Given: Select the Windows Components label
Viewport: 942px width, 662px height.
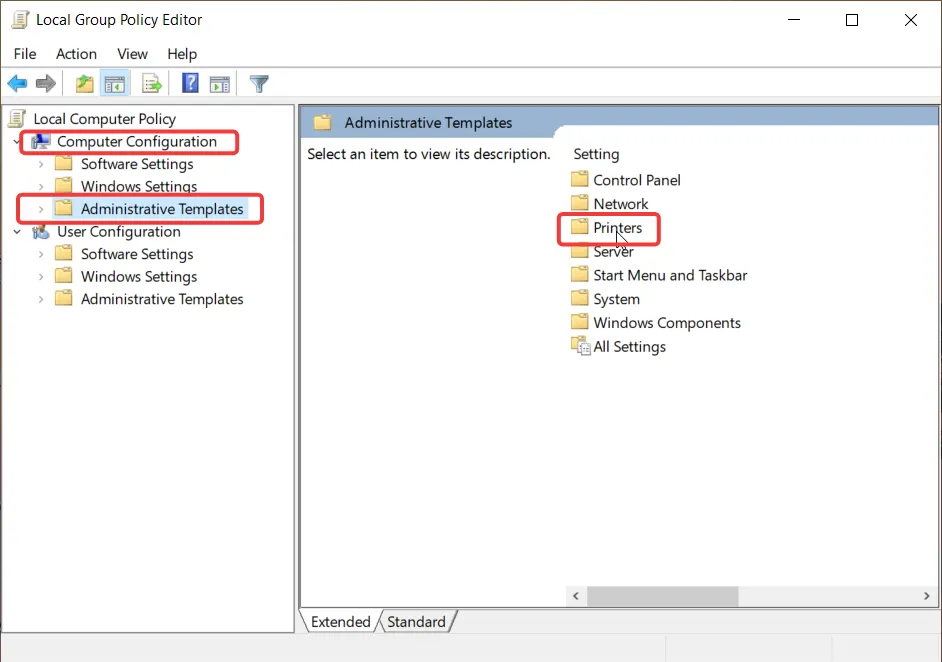Looking at the screenshot, I should click(667, 323).
